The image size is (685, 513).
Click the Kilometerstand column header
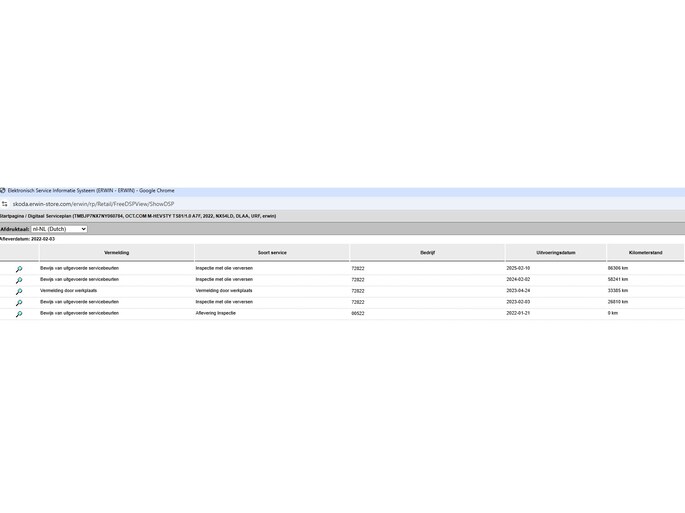click(x=645, y=253)
